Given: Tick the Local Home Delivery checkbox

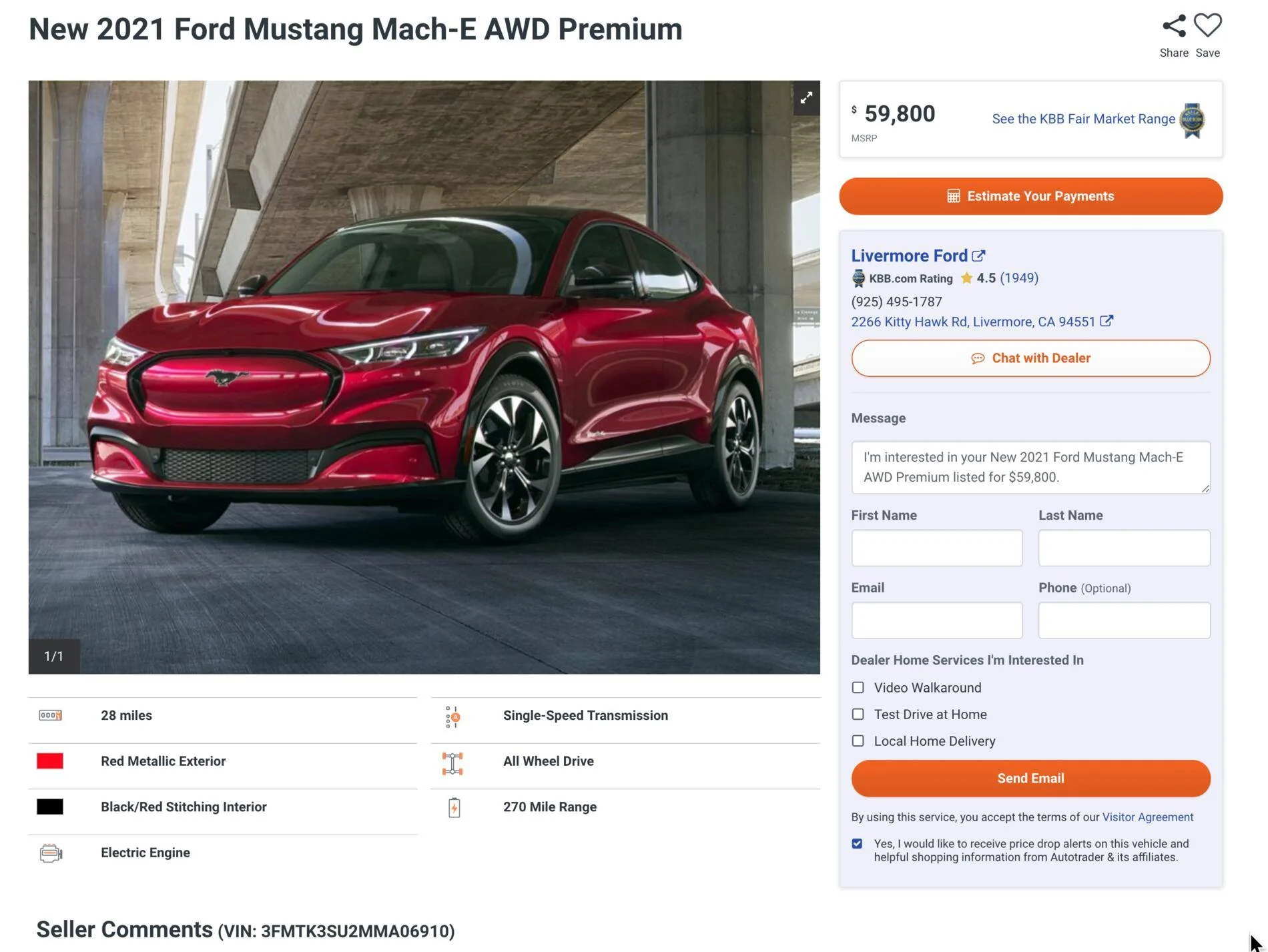Looking at the screenshot, I should [x=858, y=741].
